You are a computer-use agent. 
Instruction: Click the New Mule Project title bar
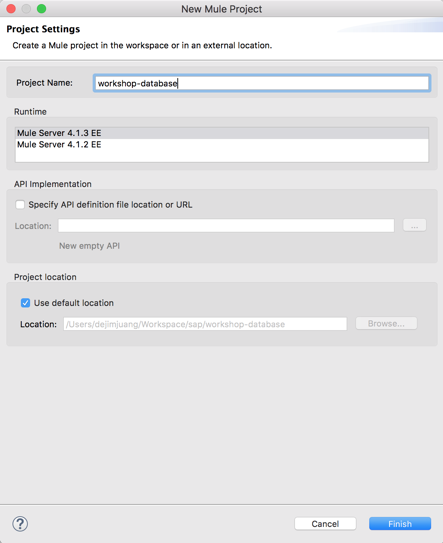[x=222, y=9]
